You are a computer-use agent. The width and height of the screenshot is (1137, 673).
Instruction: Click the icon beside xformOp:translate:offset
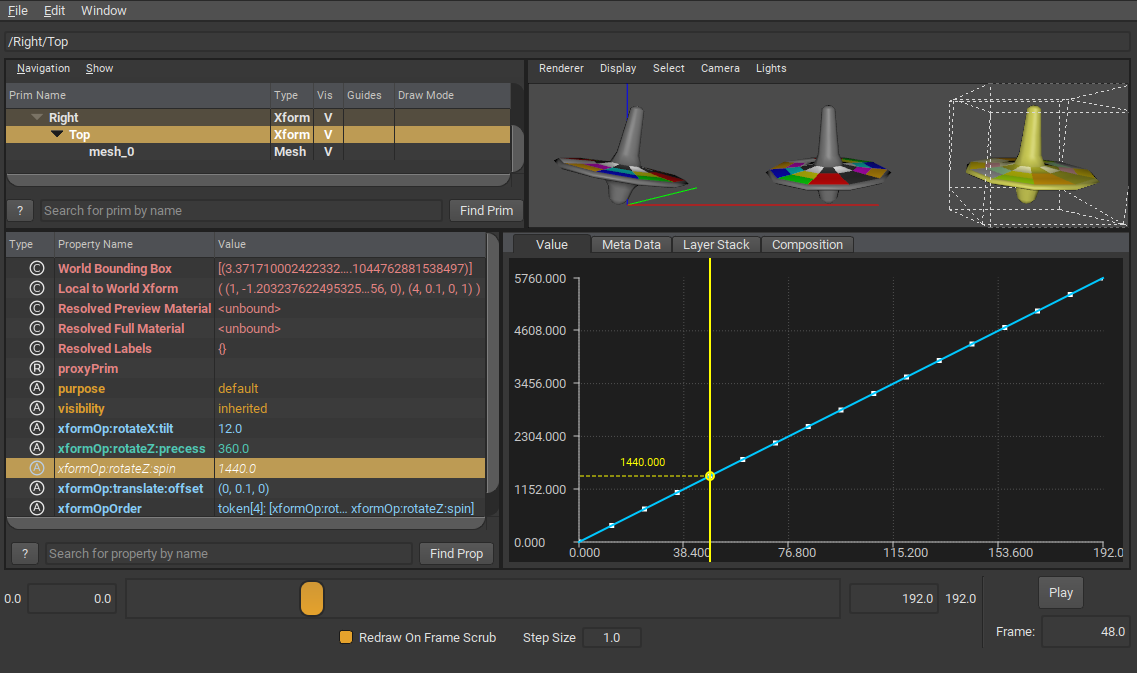(37, 488)
